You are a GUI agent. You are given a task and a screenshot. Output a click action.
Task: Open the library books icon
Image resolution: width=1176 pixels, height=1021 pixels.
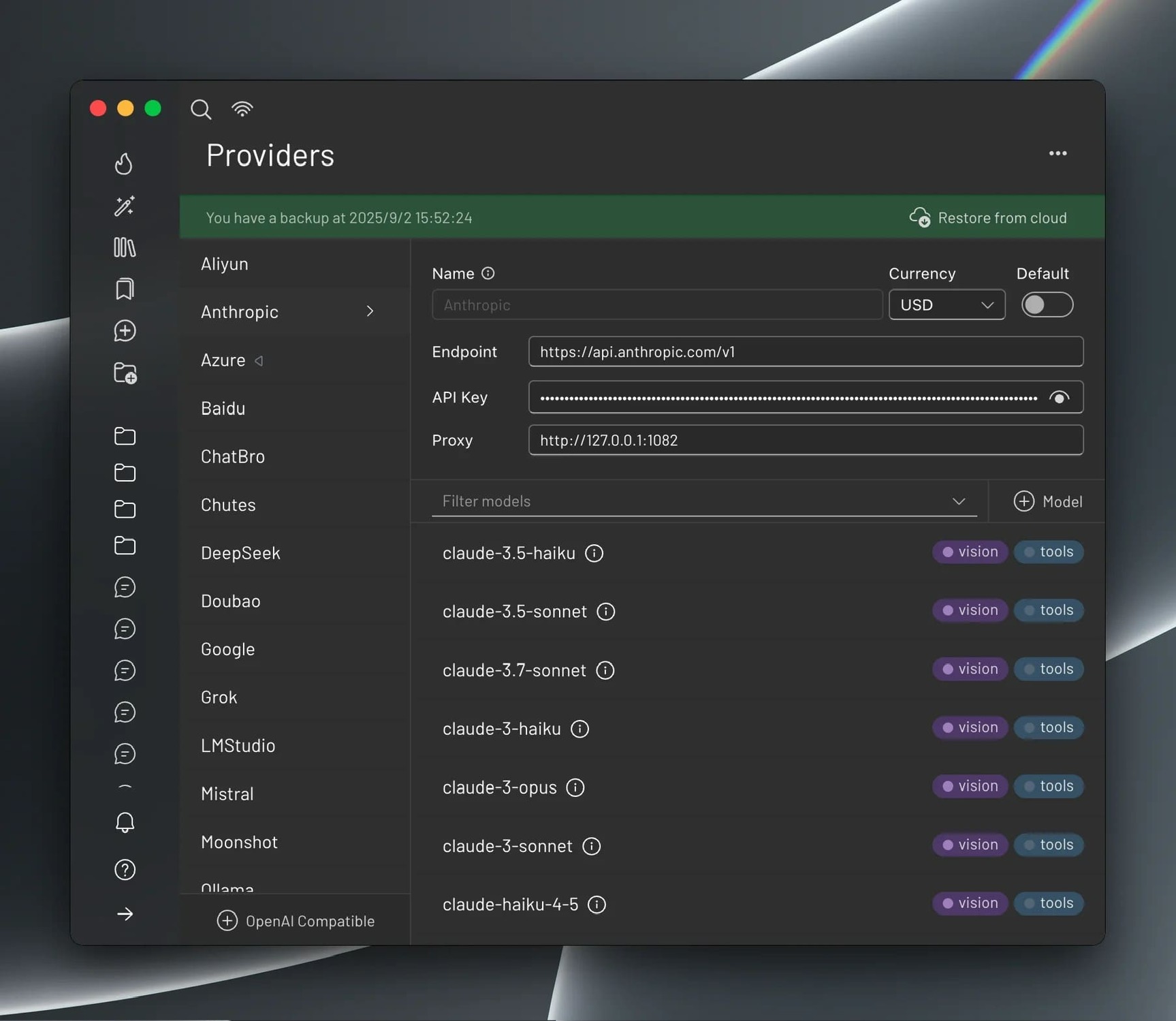[124, 247]
